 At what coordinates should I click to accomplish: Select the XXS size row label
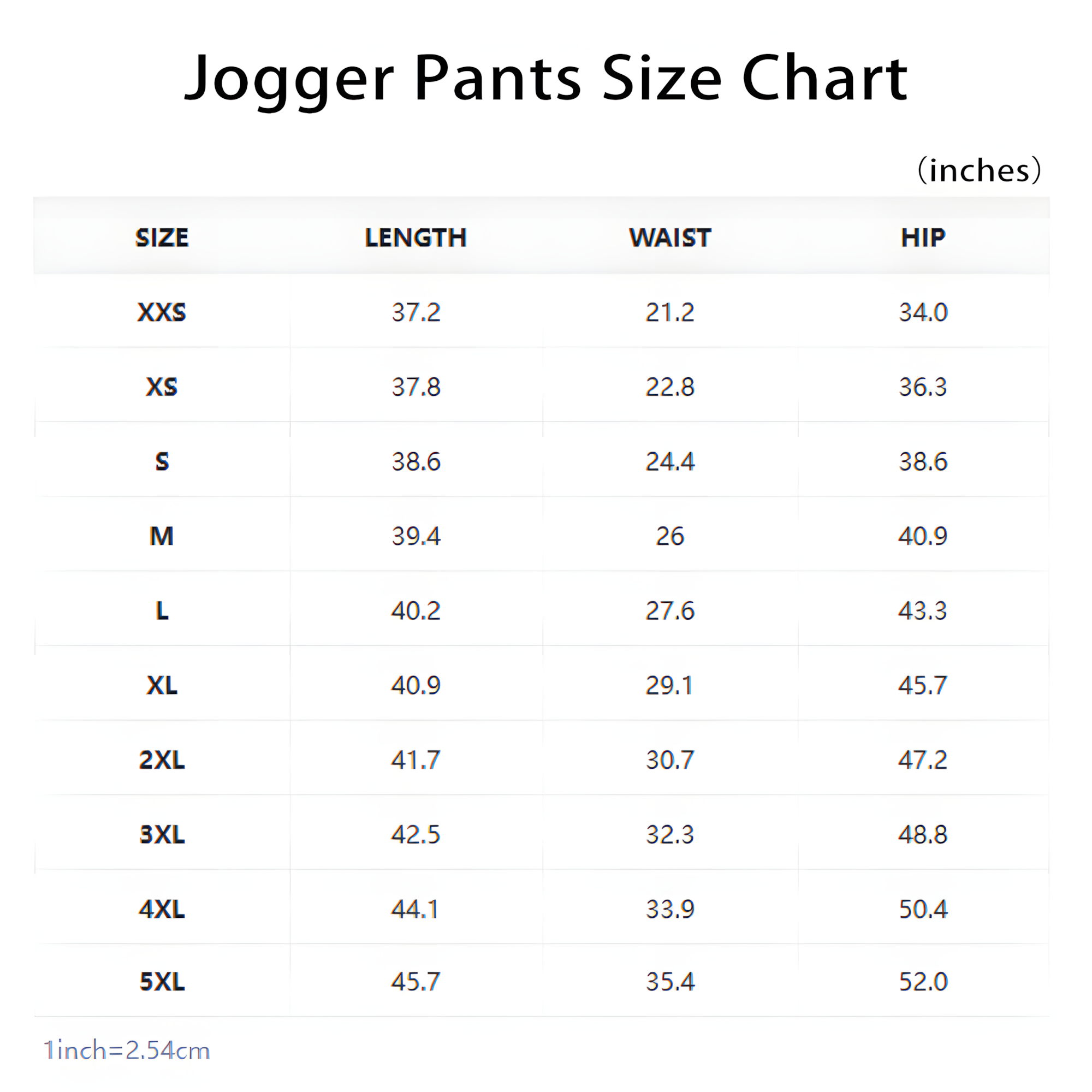click(162, 312)
